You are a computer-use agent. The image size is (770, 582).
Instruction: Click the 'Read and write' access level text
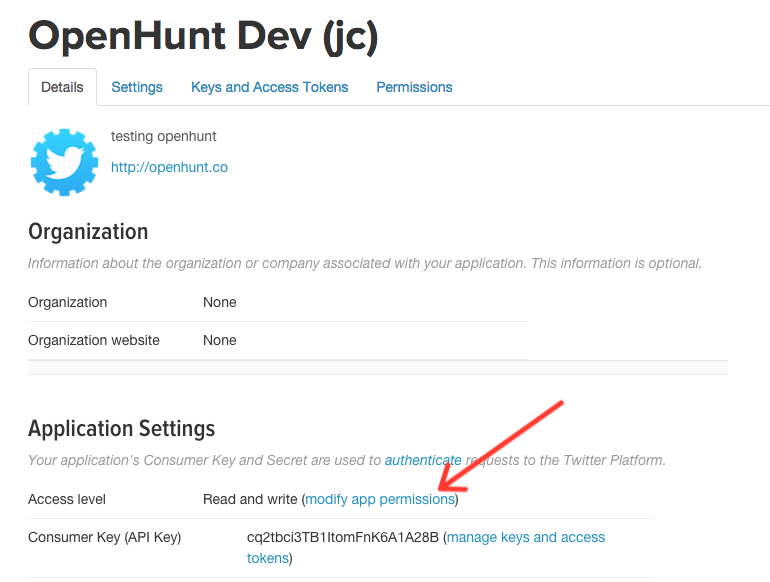click(250, 499)
